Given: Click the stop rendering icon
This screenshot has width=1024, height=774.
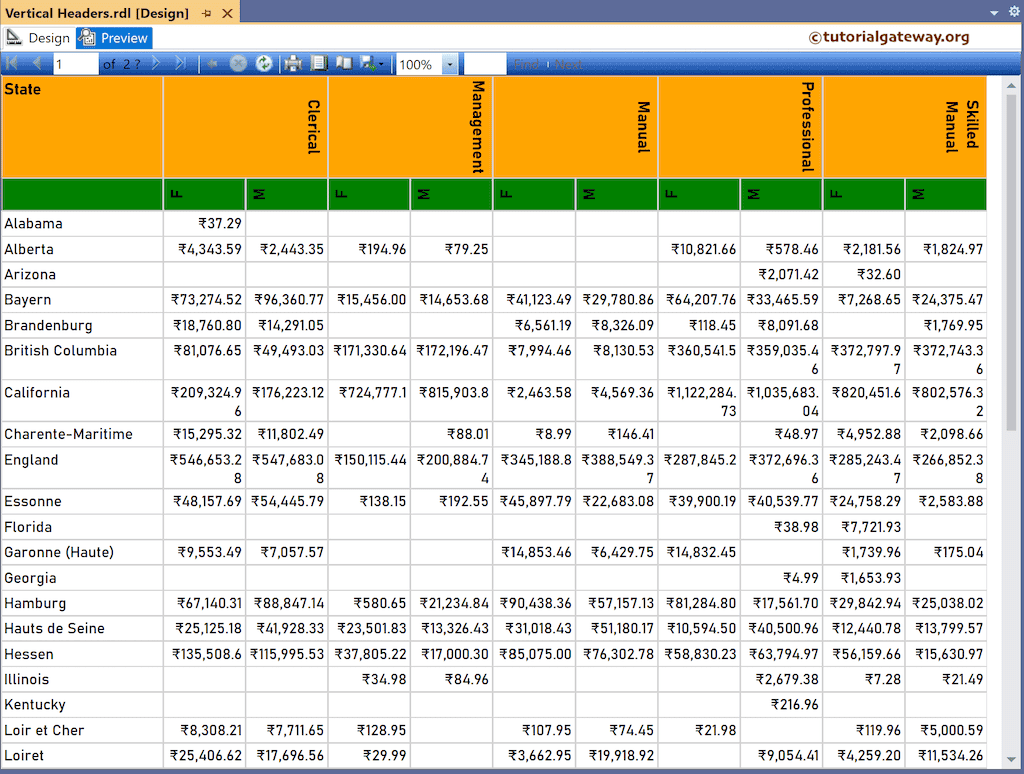Looking at the screenshot, I should click(237, 63).
